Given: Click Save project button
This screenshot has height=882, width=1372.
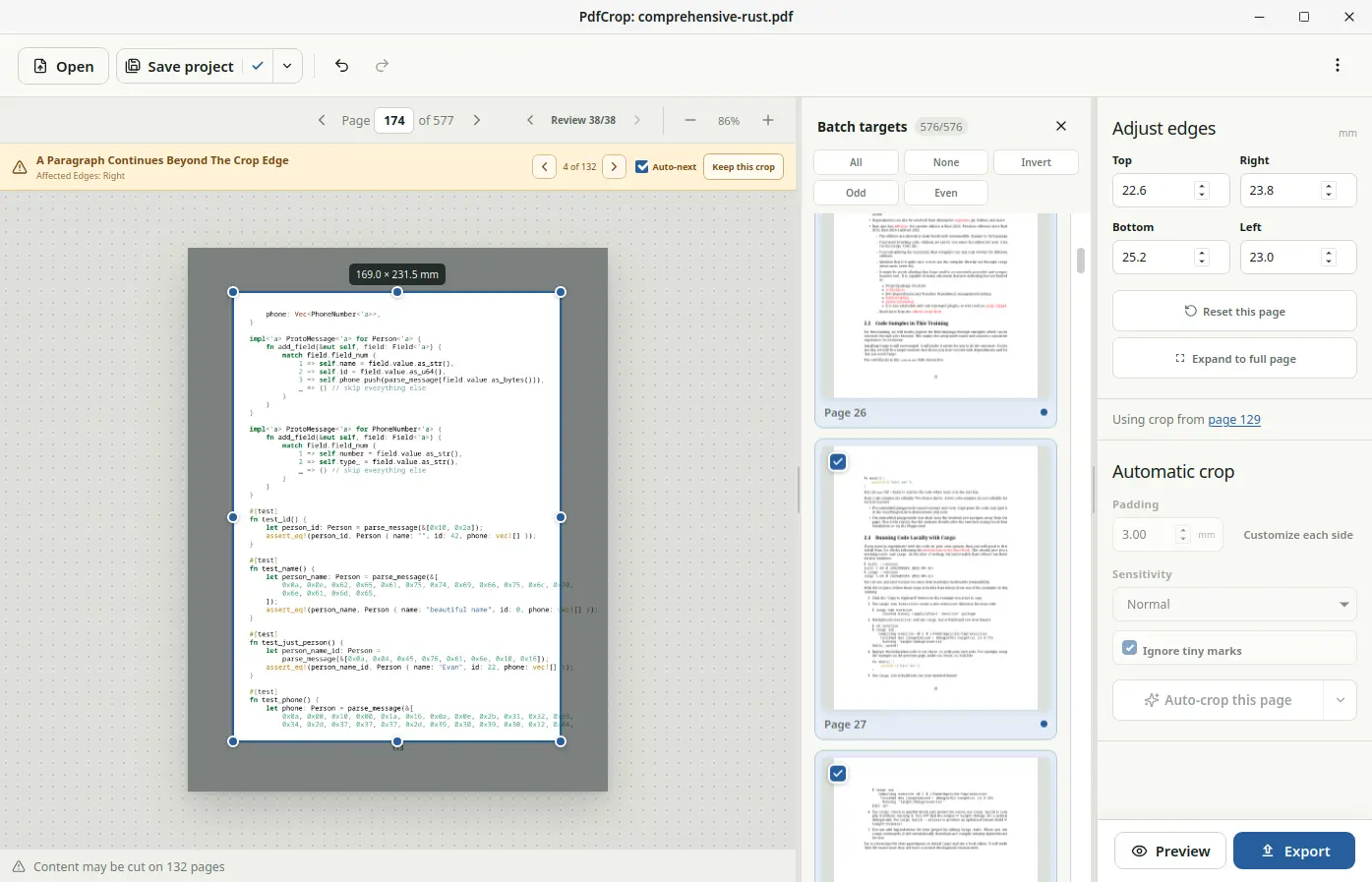Looking at the screenshot, I should [180, 66].
